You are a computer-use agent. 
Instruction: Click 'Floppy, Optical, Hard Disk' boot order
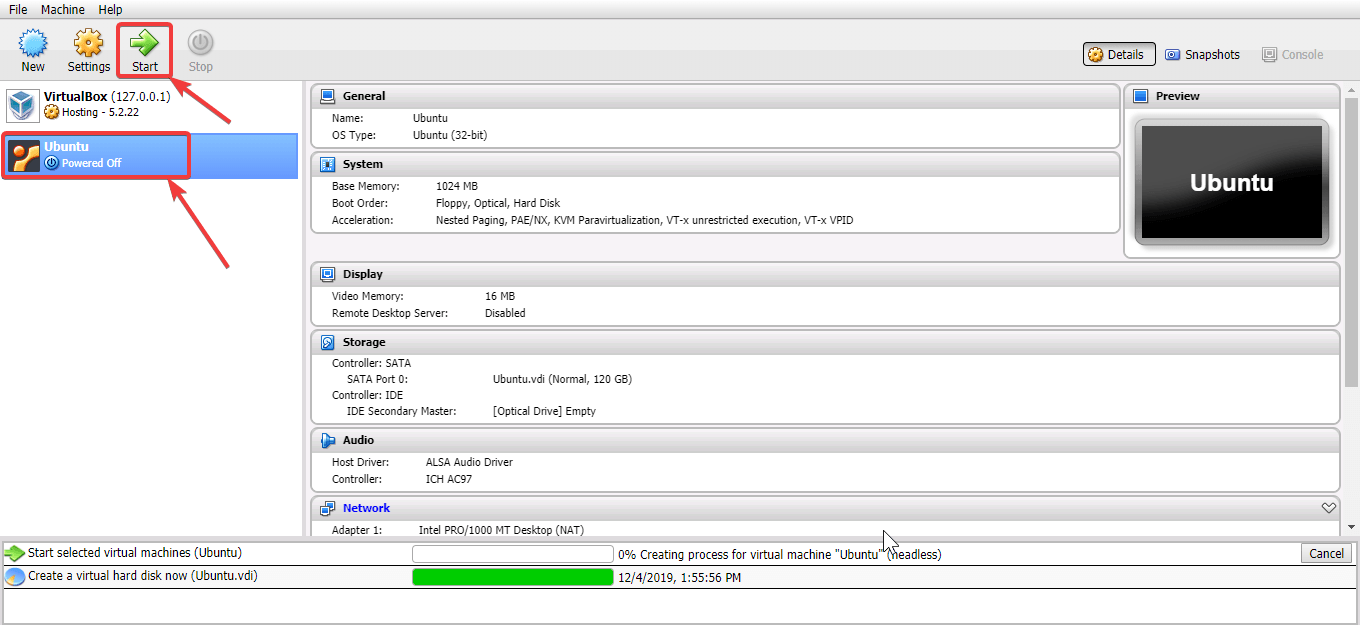(500, 203)
